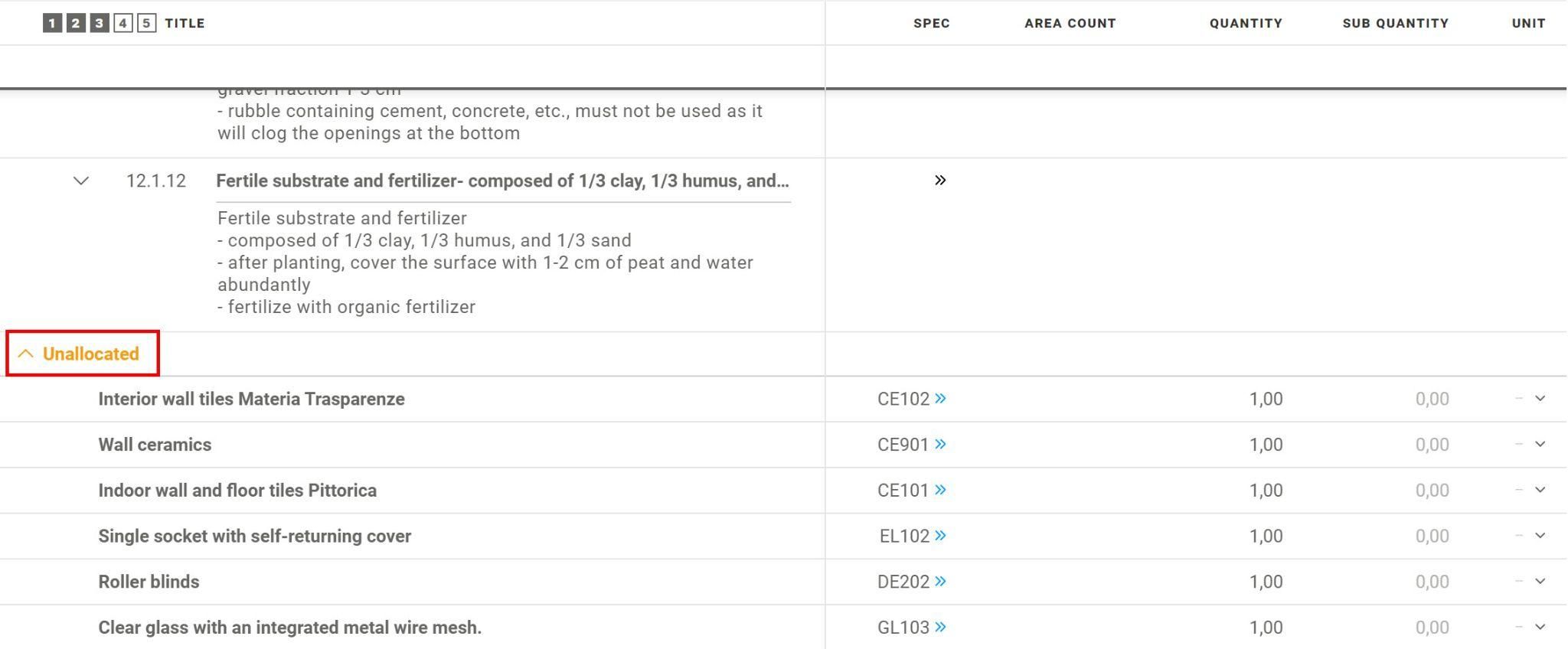
Task: Select hierarchy level 5 button
Action: (x=146, y=23)
